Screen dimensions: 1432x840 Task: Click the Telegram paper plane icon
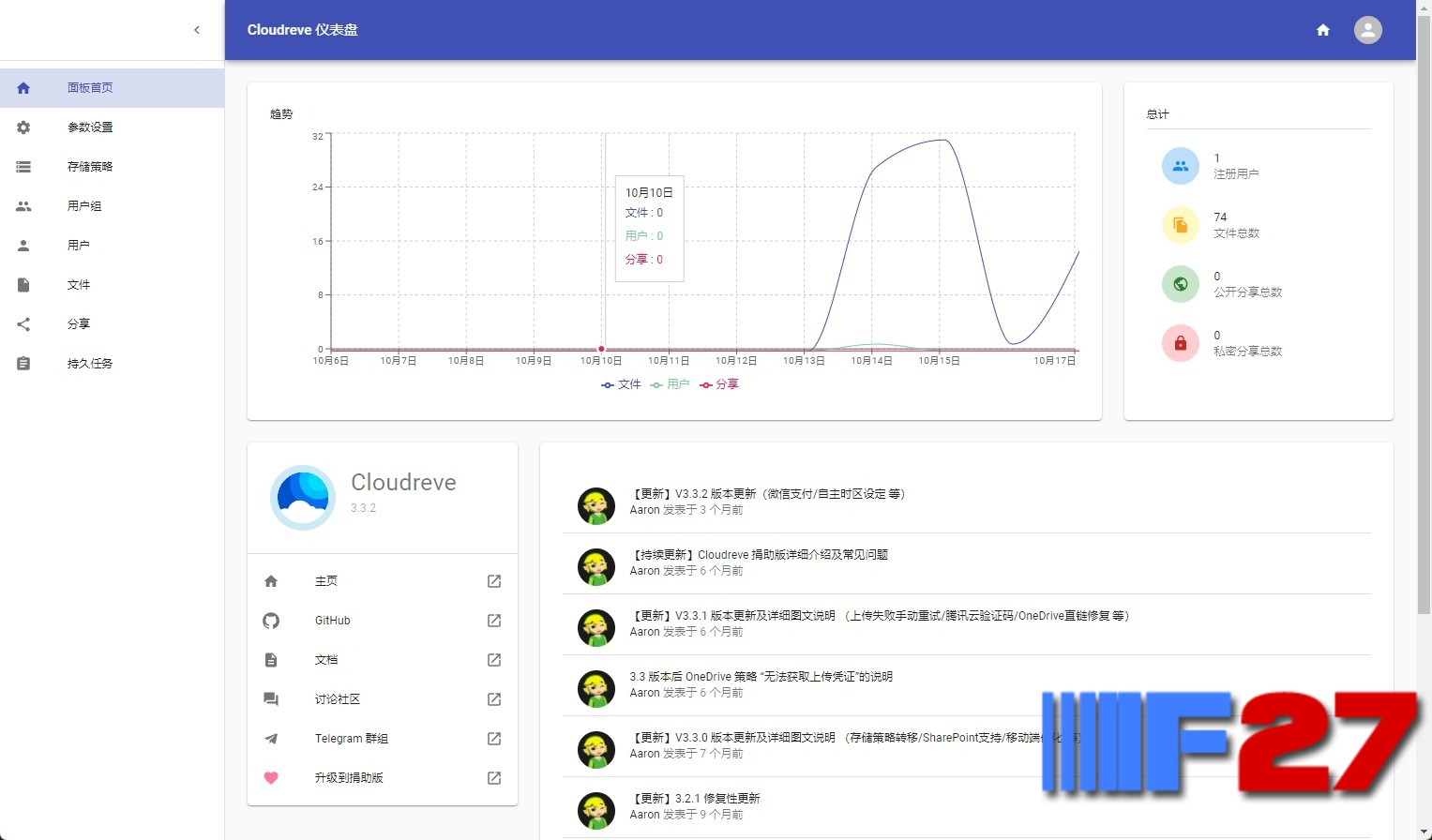tap(271, 739)
